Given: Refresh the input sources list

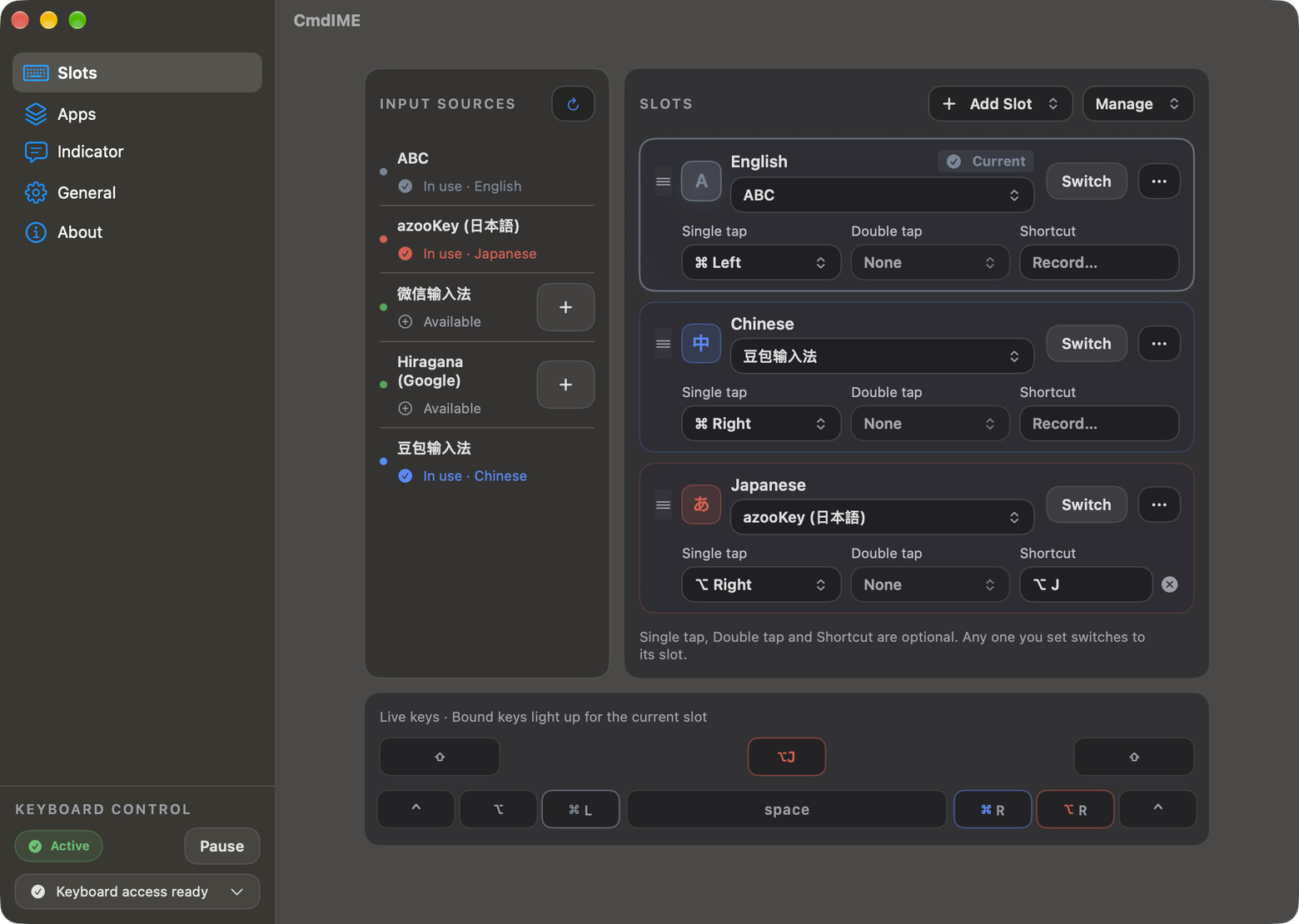Looking at the screenshot, I should [x=573, y=104].
